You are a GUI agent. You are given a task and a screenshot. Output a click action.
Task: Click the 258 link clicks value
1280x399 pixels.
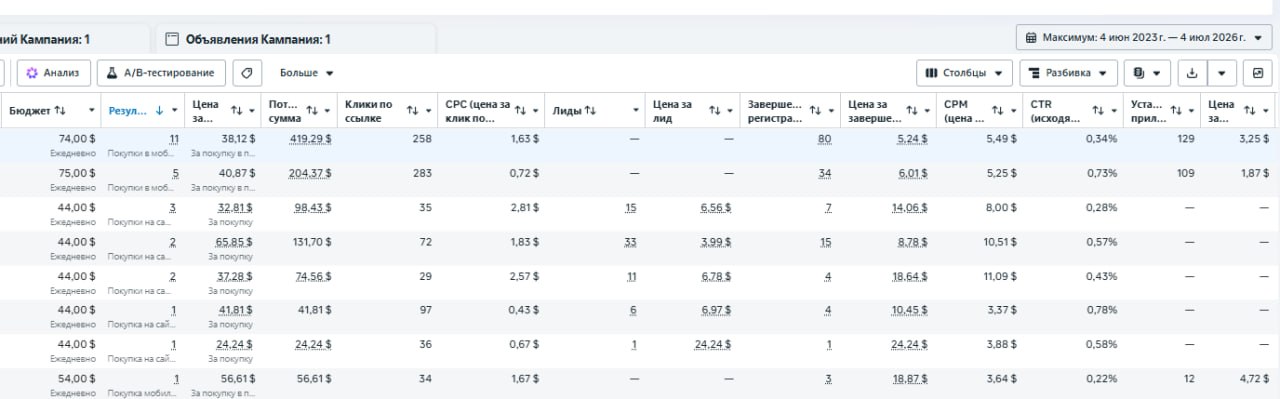click(x=421, y=139)
